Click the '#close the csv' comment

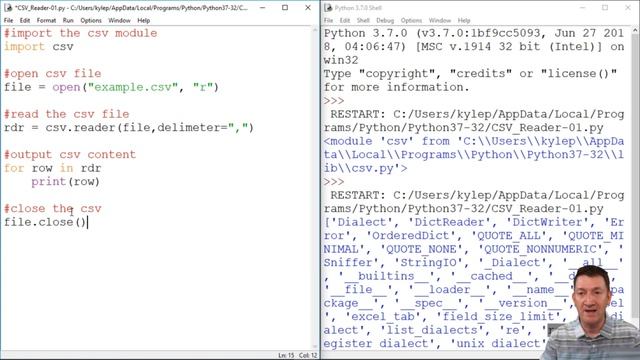pos(53,209)
